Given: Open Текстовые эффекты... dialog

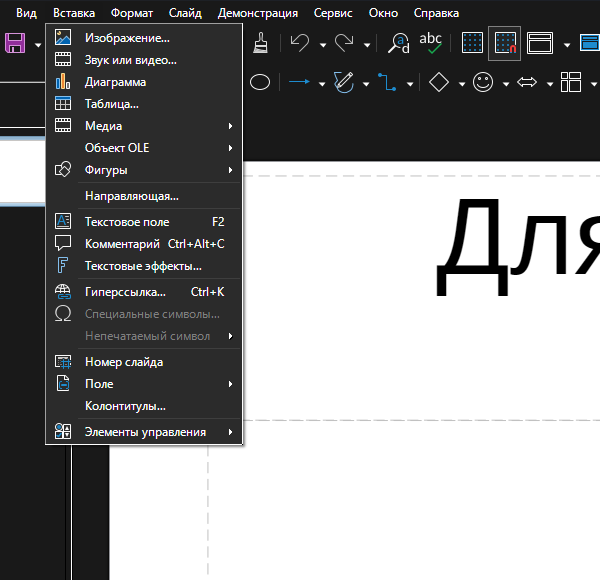Looking at the screenshot, I should 144,266.
